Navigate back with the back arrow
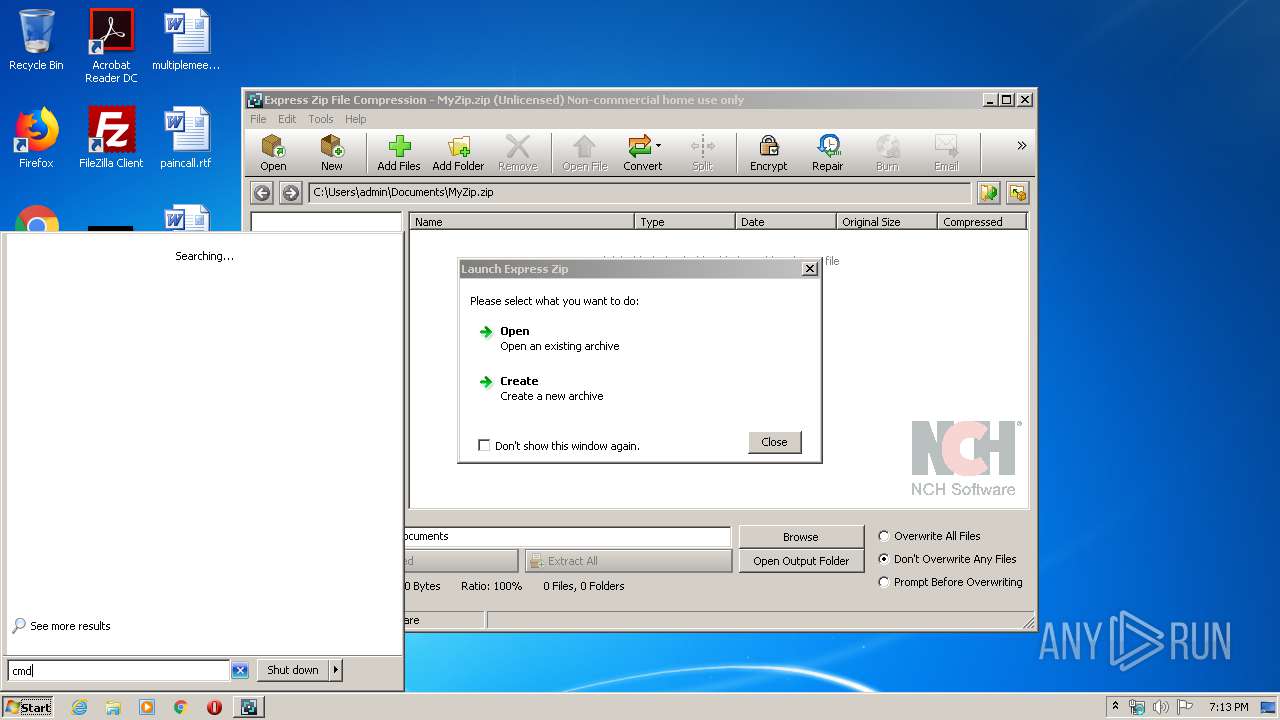Viewport: 1280px width, 720px height. (262, 193)
